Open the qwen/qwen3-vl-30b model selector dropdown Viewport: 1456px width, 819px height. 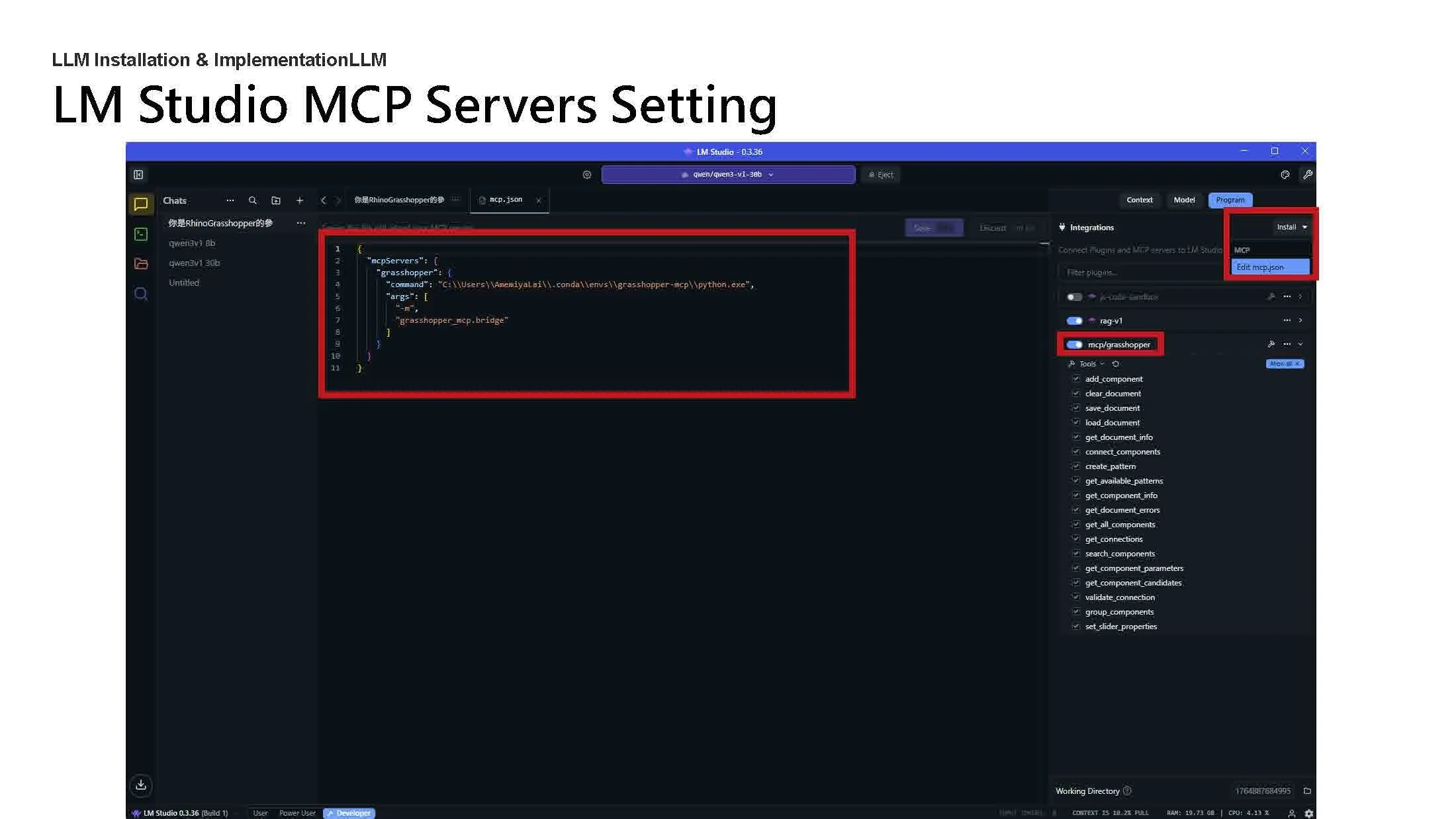pos(728,175)
